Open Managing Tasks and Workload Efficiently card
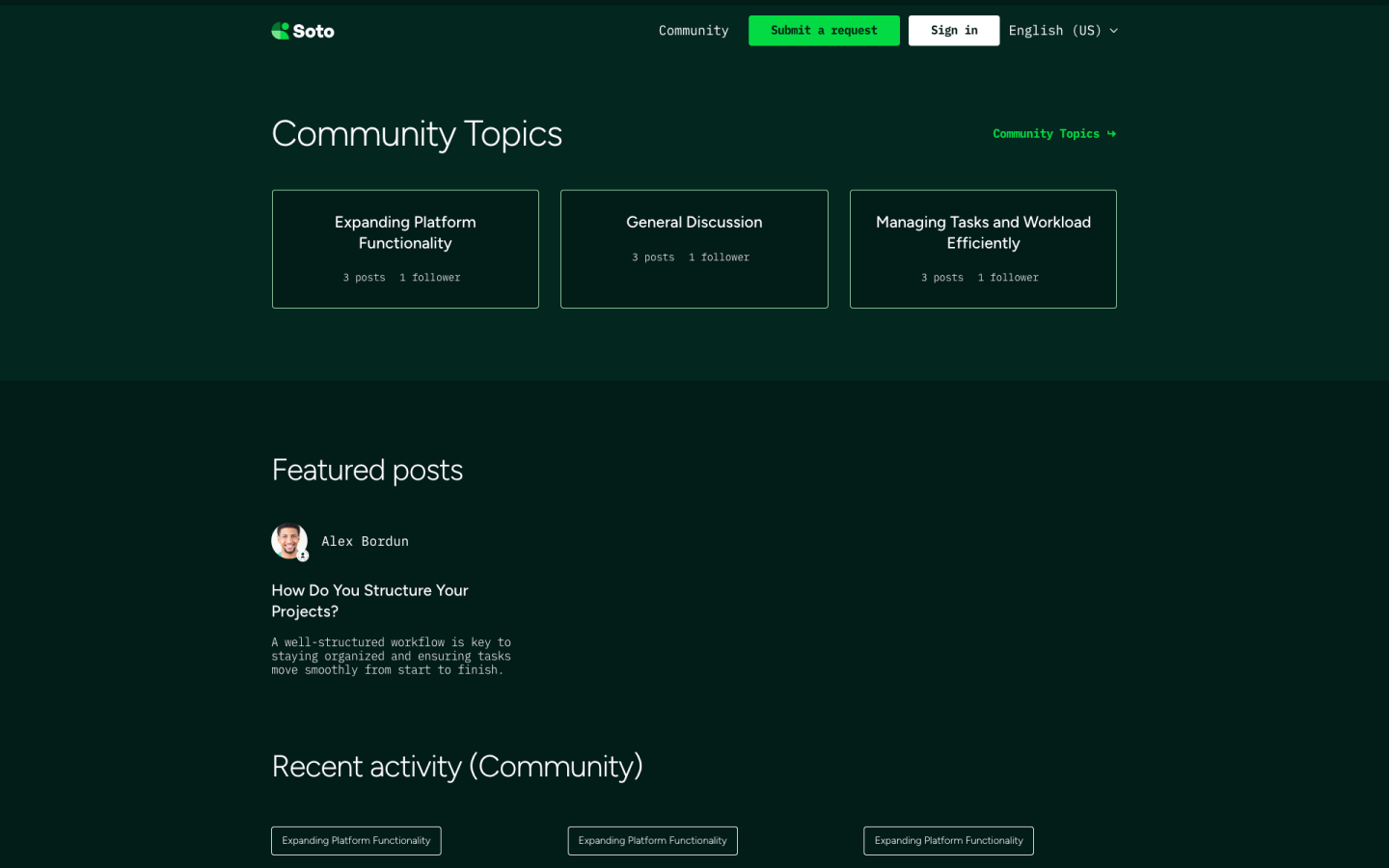This screenshot has width=1389, height=868. coord(983,249)
